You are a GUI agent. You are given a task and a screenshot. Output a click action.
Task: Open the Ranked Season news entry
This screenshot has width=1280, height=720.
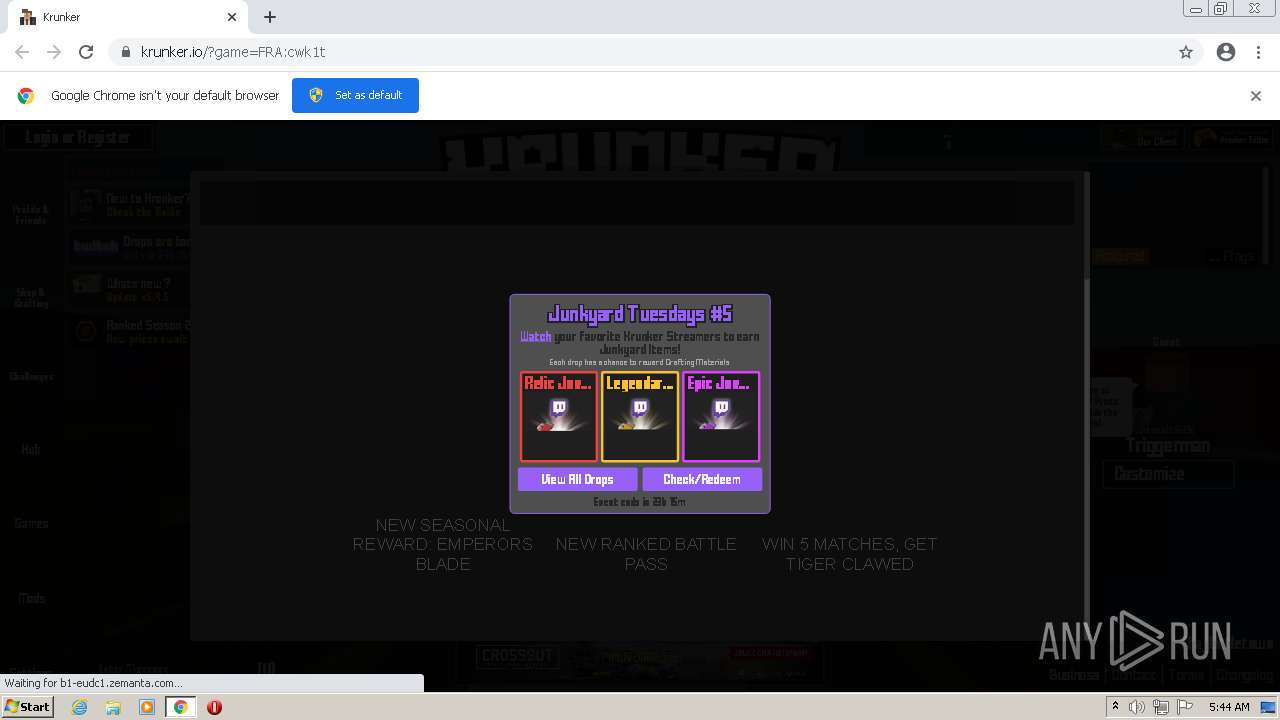click(x=130, y=331)
